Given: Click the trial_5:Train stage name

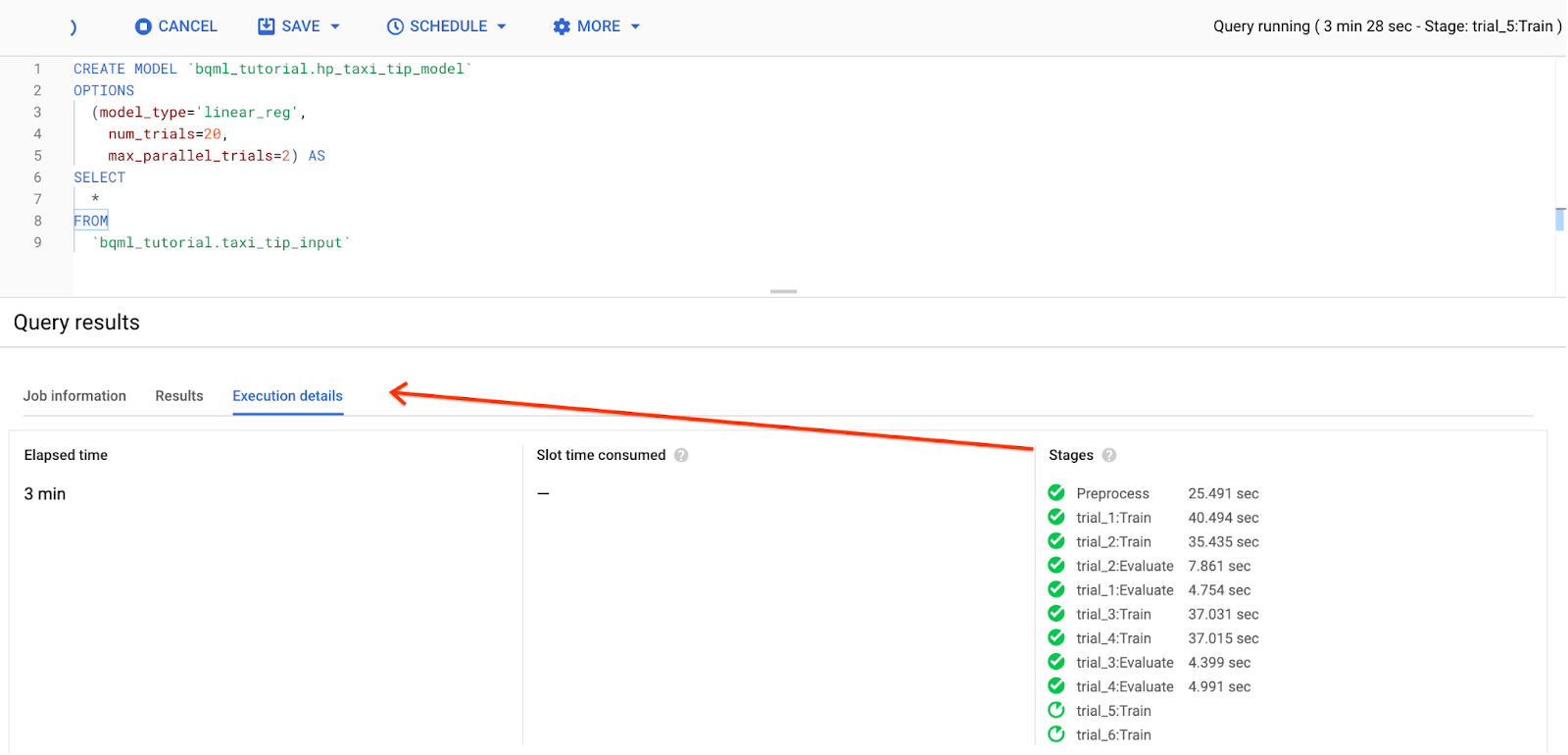Looking at the screenshot, I should coord(1113,711).
